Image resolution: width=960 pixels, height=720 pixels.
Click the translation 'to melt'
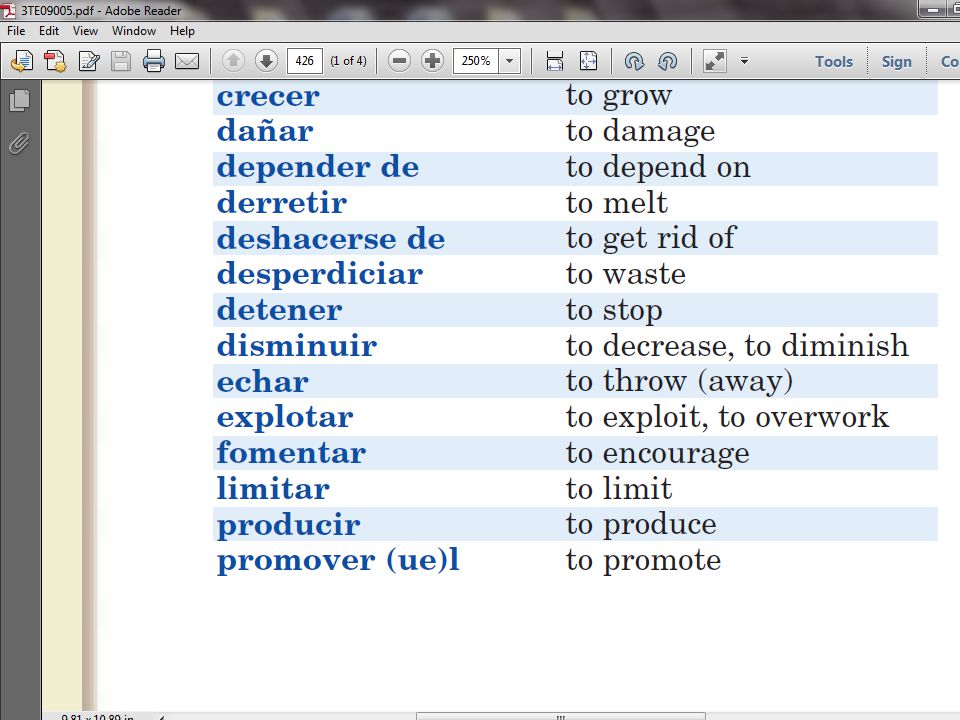point(617,203)
